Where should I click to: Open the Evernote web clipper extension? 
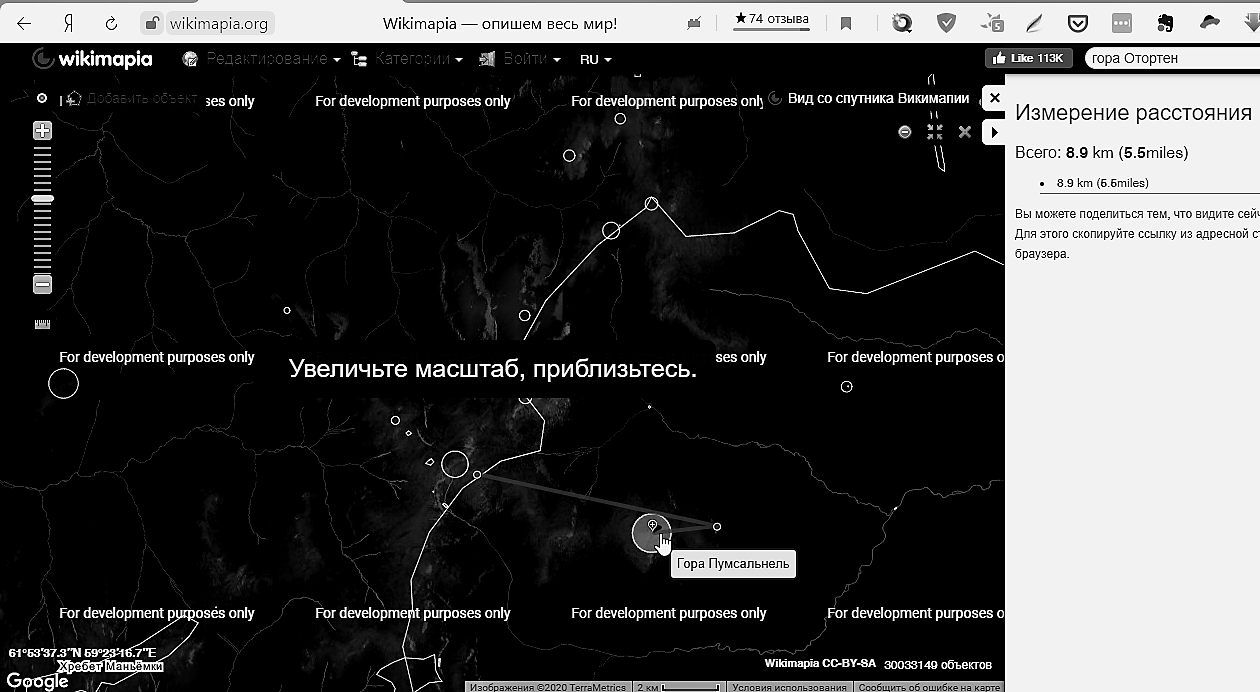(1165, 21)
